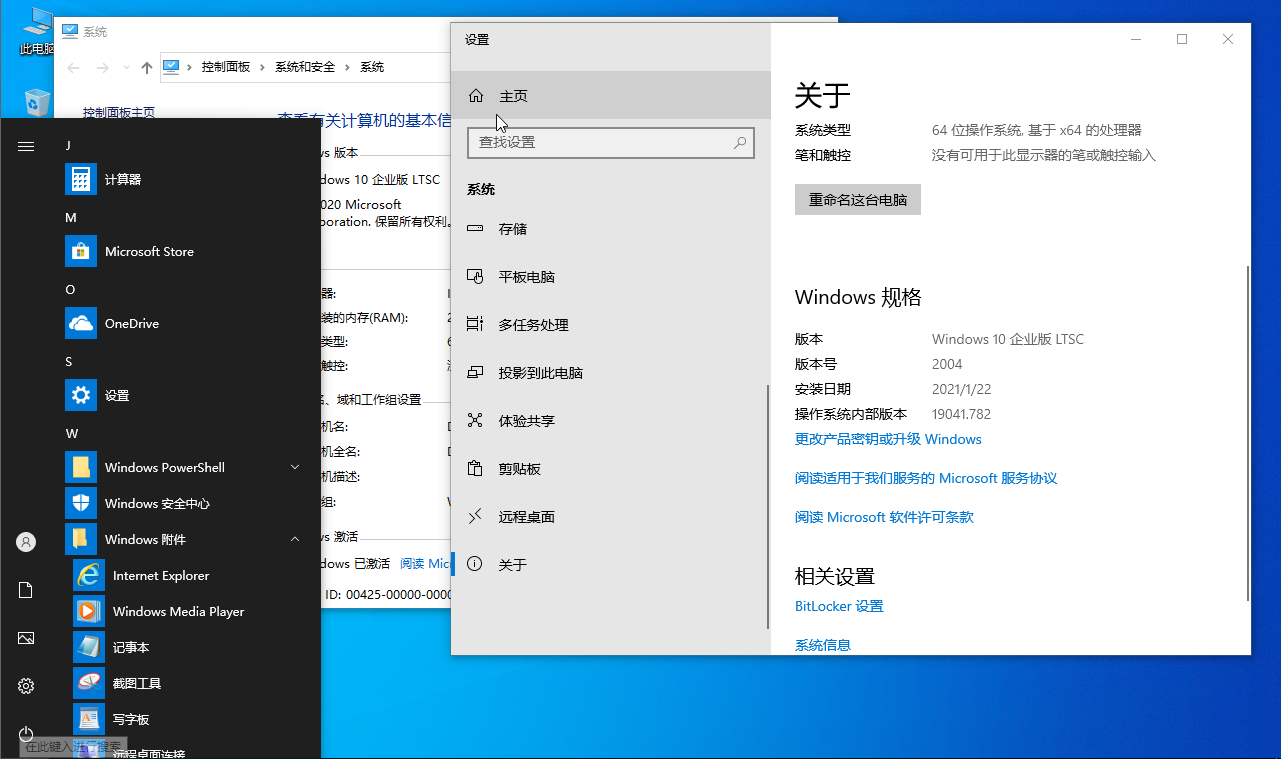Expand 系统和安全 breadcrumb chevron

click(x=348, y=67)
